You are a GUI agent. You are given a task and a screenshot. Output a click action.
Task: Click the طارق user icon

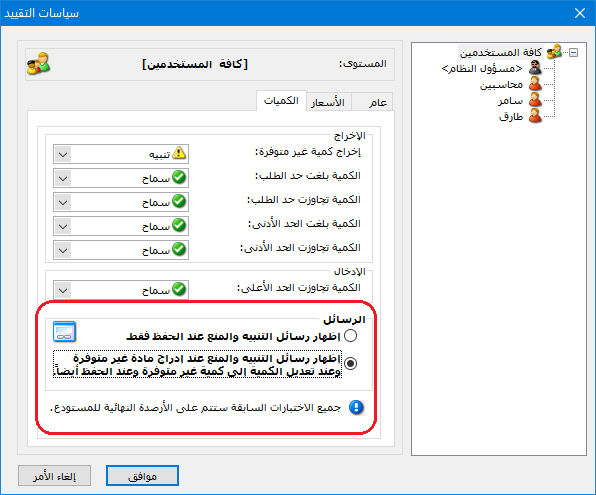[x=535, y=116]
